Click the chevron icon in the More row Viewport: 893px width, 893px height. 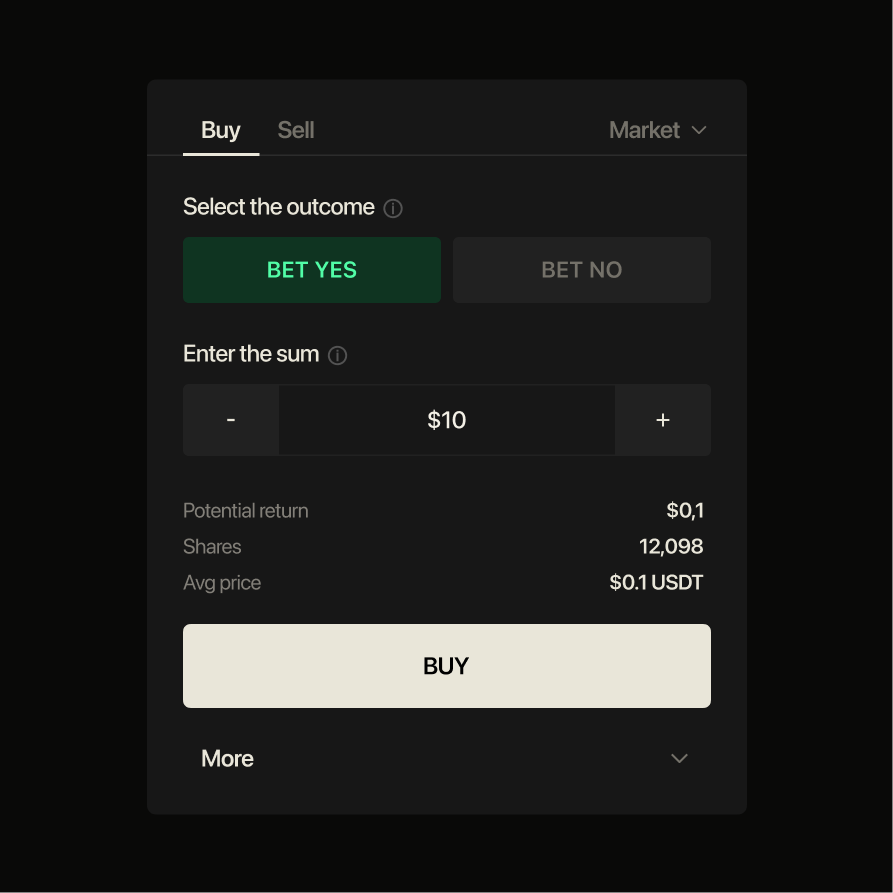point(679,758)
